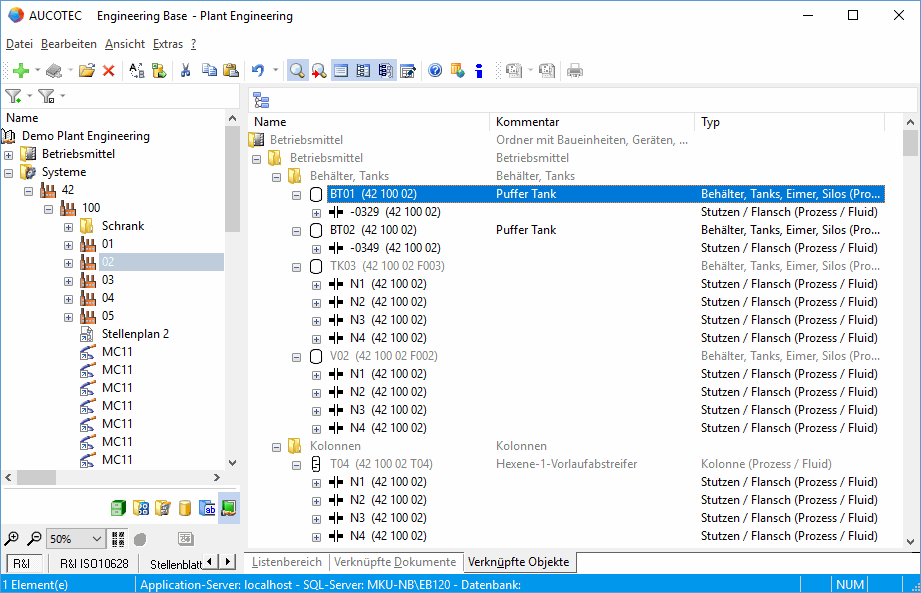The width and height of the screenshot is (921, 593).
Task: Click the green plus New icon
Action: pos(20,70)
